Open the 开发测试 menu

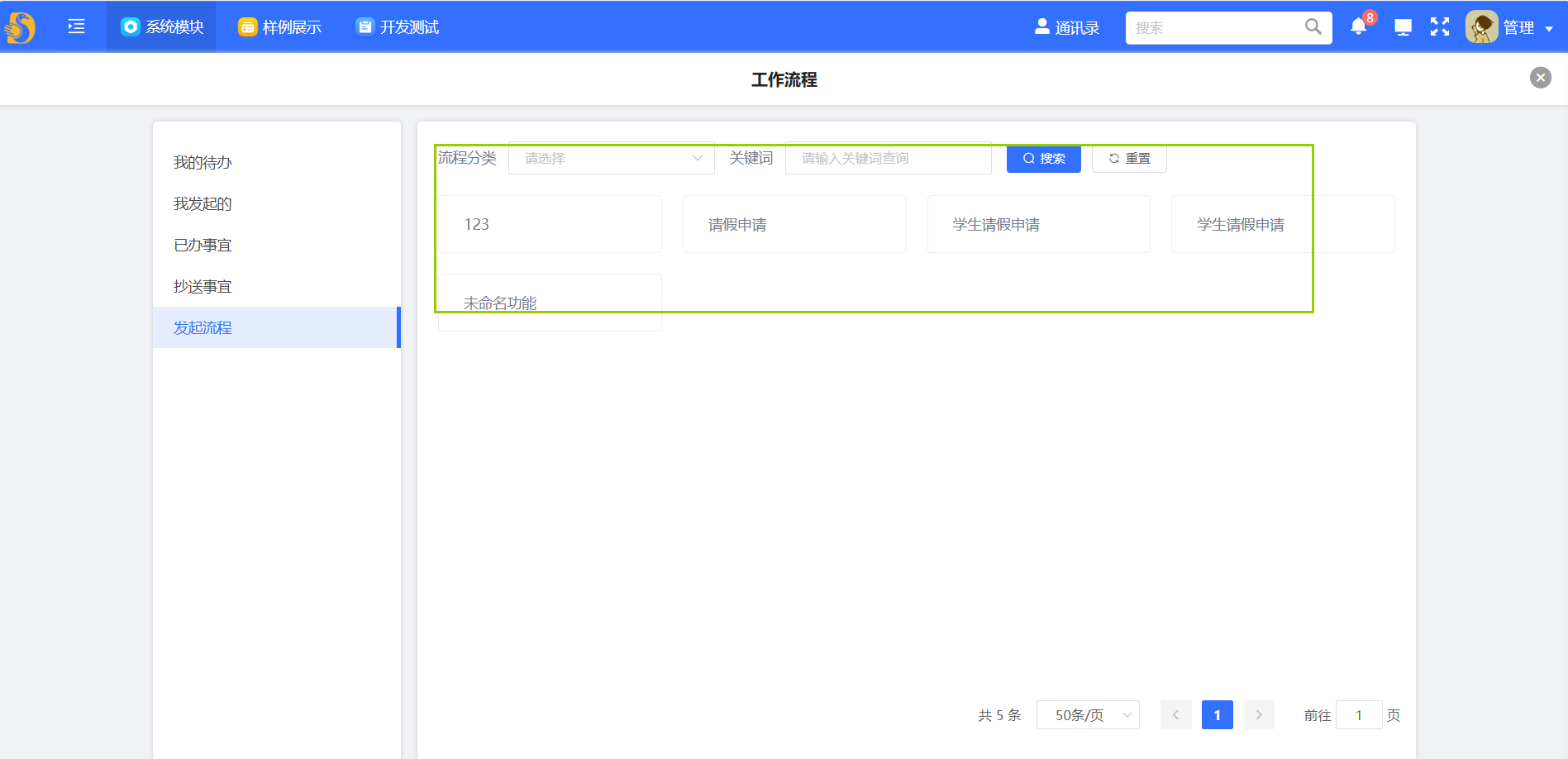397,27
